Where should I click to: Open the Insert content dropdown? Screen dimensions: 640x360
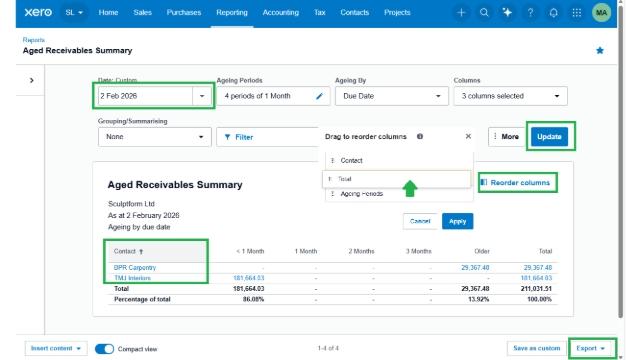pyautogui.click(x=56, y=349)
